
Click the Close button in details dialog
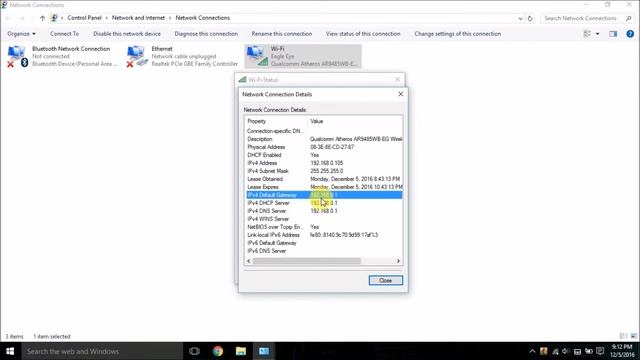point(386,280)
